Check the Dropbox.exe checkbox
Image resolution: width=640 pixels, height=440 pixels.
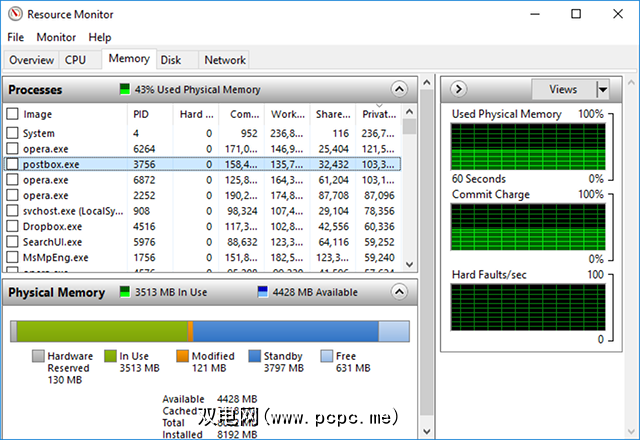click(x=13, y=226)
